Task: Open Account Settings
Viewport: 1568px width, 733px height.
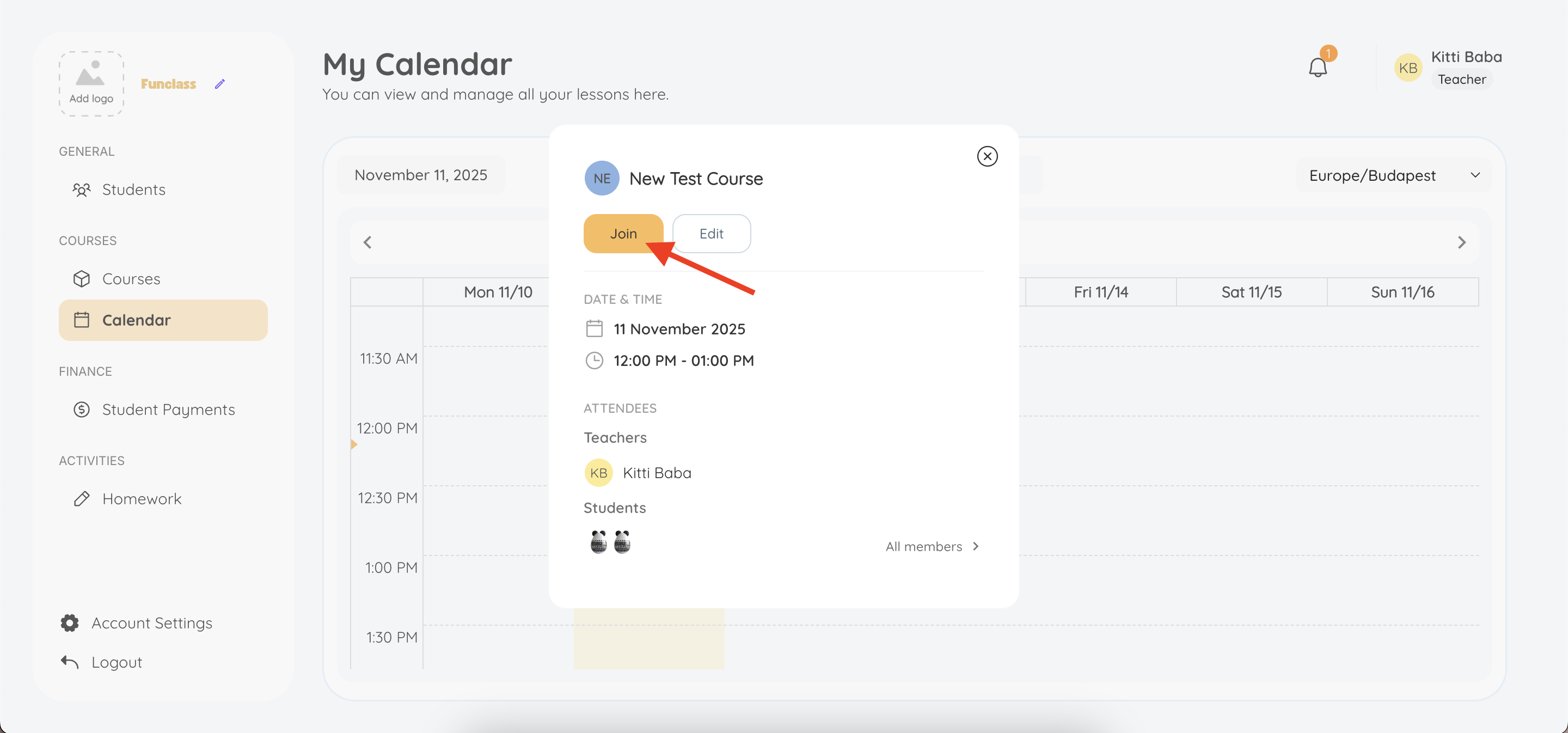Action: click(151, 623)
